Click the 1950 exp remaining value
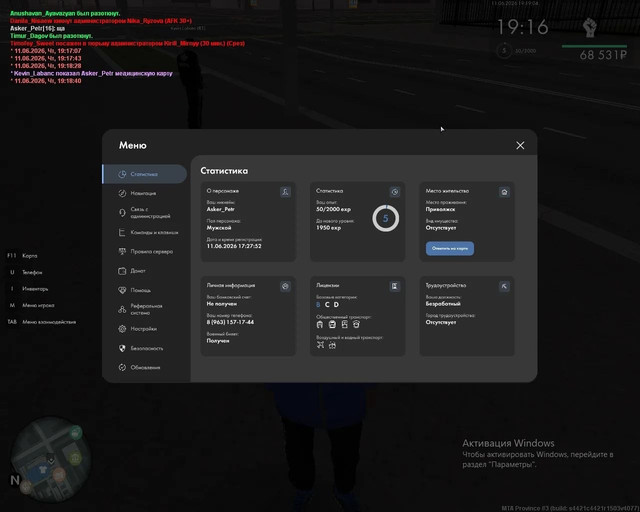Viewport: 640px width, 512px height. [329, 228]
